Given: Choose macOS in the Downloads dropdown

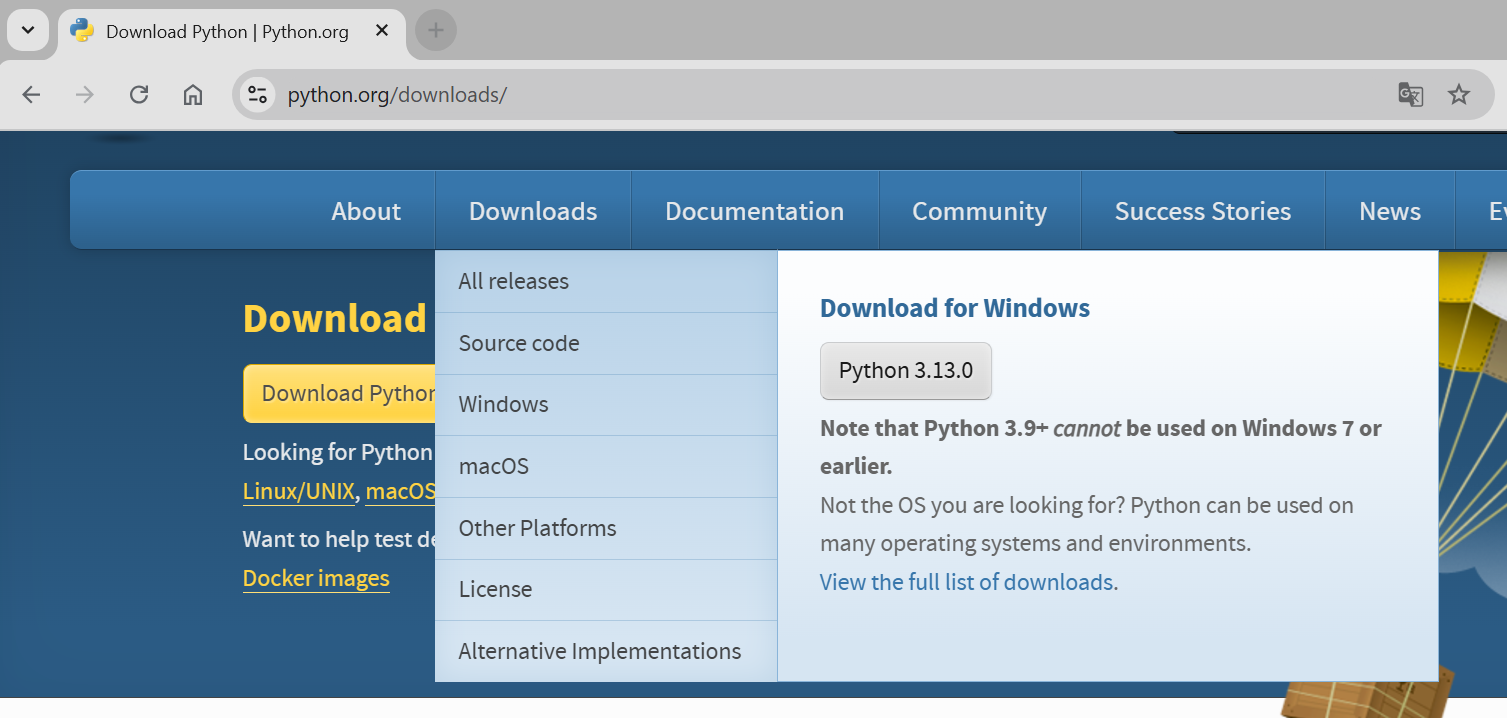Looking at the screenshot, I should point(493,466).
